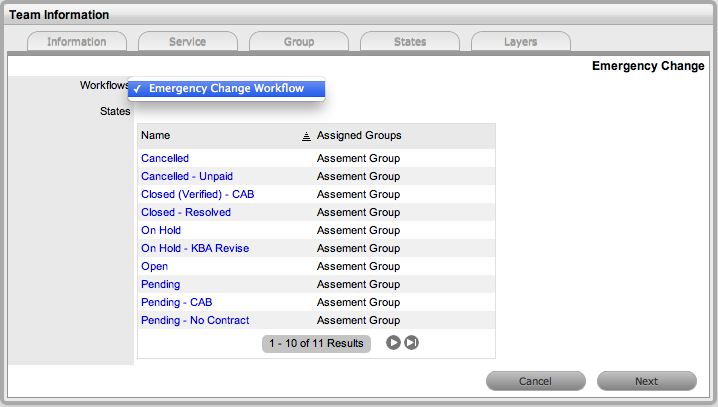Switch to the States tab

pos(409,42)
